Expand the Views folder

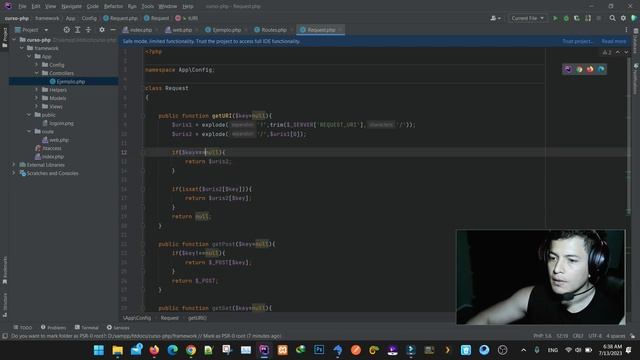[x=36, y=107]
